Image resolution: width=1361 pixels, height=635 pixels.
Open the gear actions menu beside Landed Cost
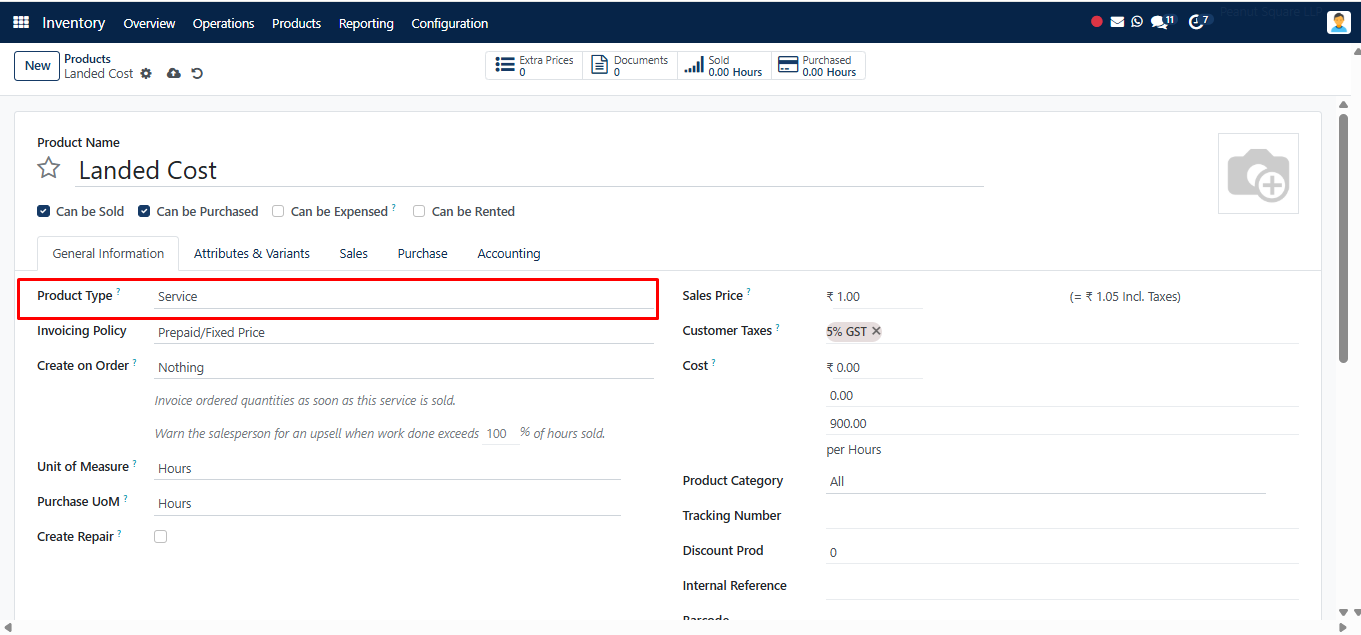coord(146,74)
